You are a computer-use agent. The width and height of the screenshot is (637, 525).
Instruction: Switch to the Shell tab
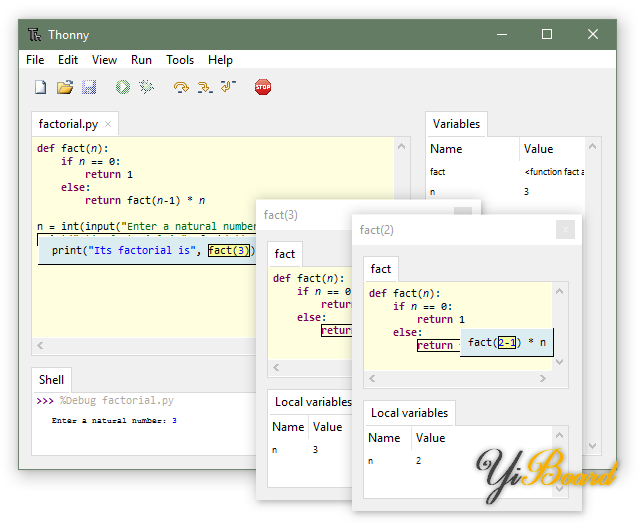51,379
